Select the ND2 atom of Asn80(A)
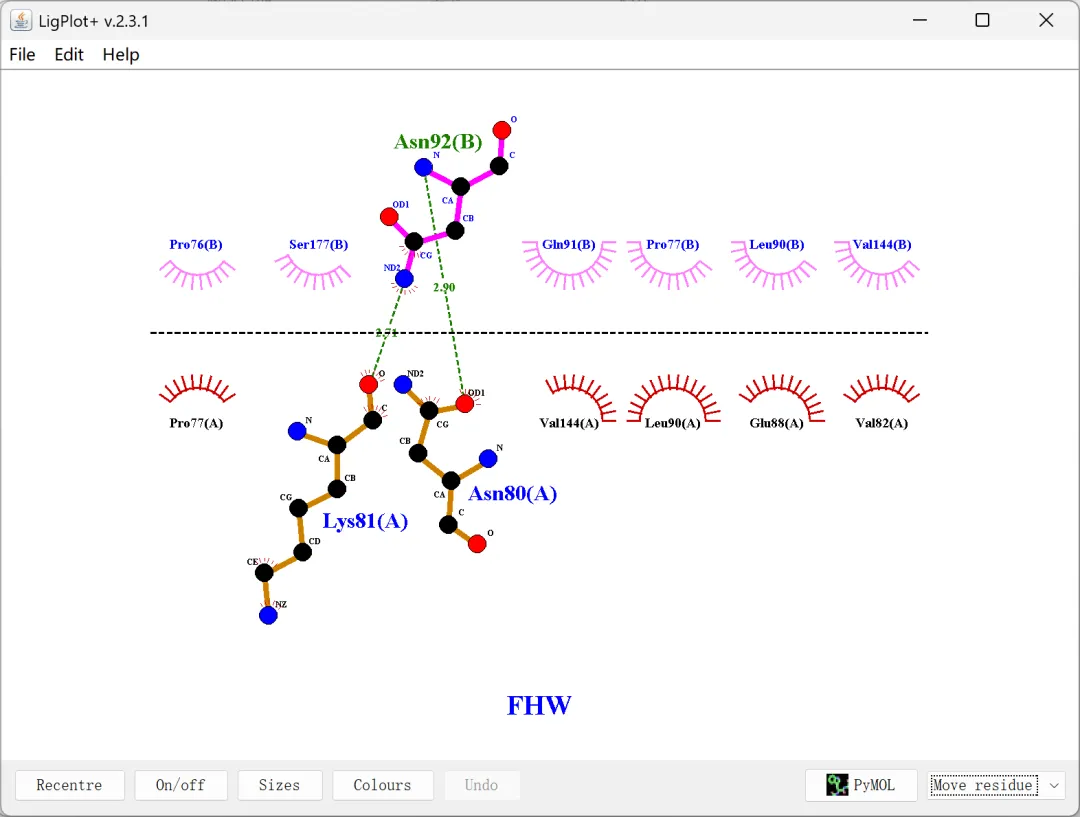This screenshot has height=817, width=1080. (x=403, y=384)
